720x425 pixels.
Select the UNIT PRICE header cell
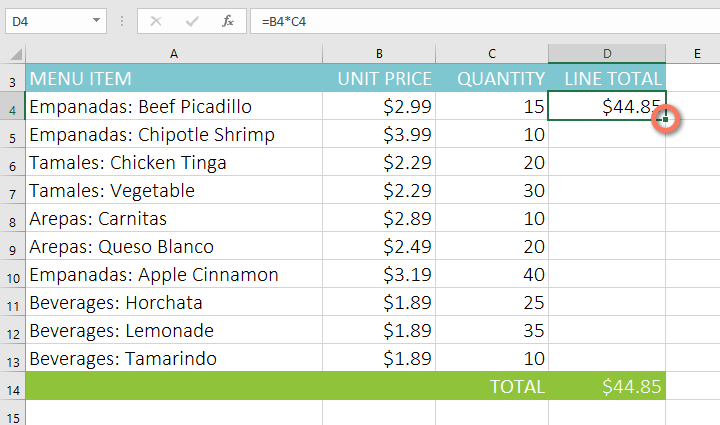pos(380,79)
